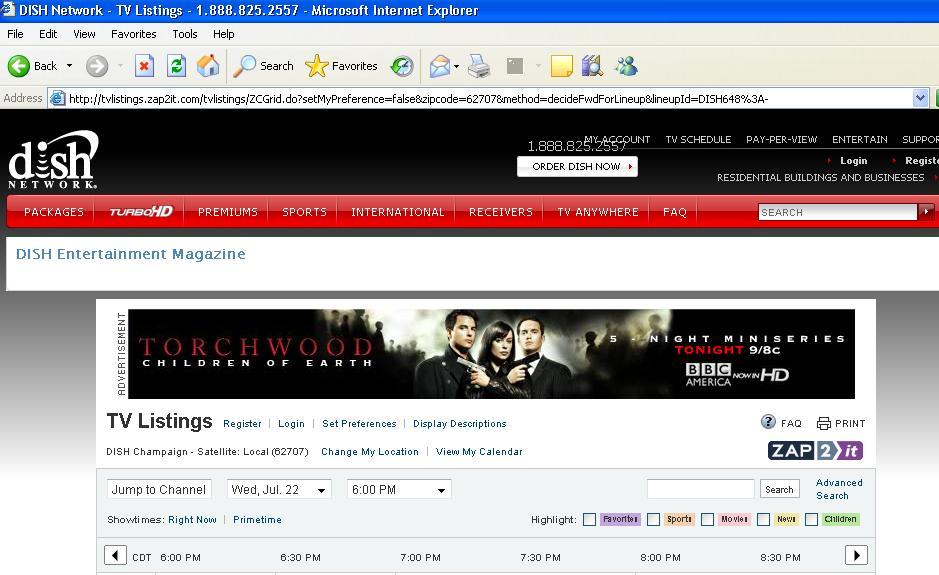
Task: Open Favorites star toolbar button
Action: tap(316, 66)
